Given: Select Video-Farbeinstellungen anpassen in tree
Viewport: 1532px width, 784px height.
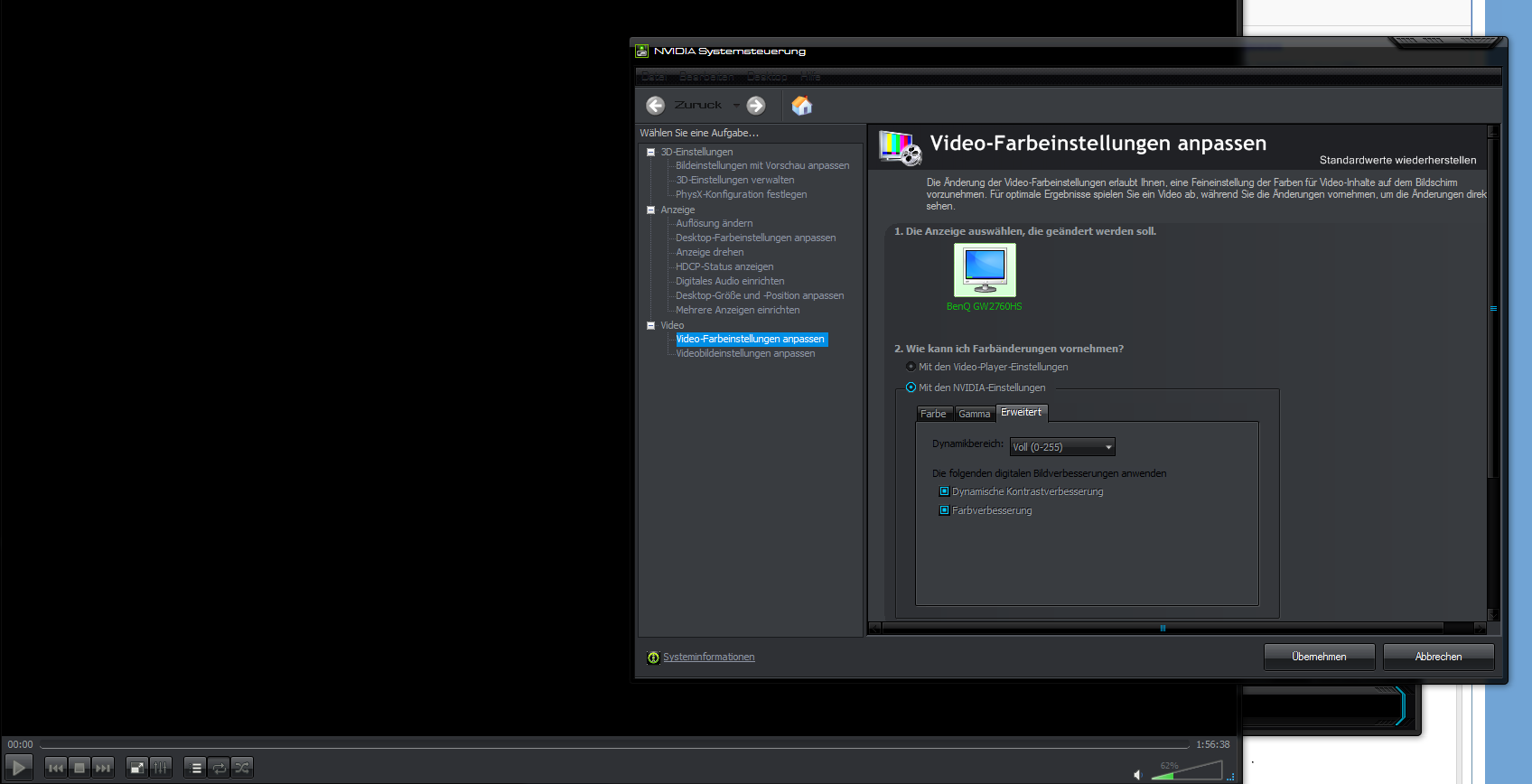Looking at the screenshot, I should [751, 339].
